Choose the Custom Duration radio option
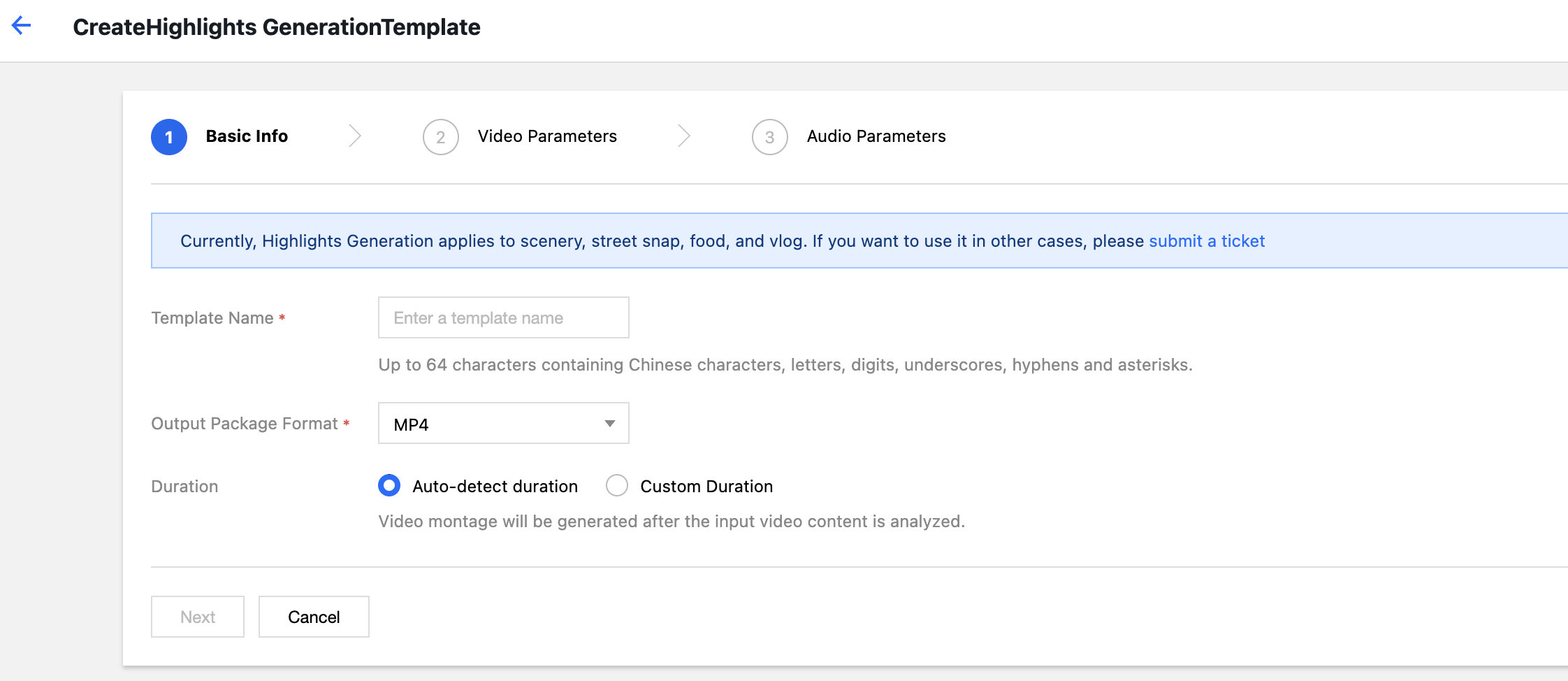Screen dimensions: 1568x681 pyautogui.click(x=617, y=485)
